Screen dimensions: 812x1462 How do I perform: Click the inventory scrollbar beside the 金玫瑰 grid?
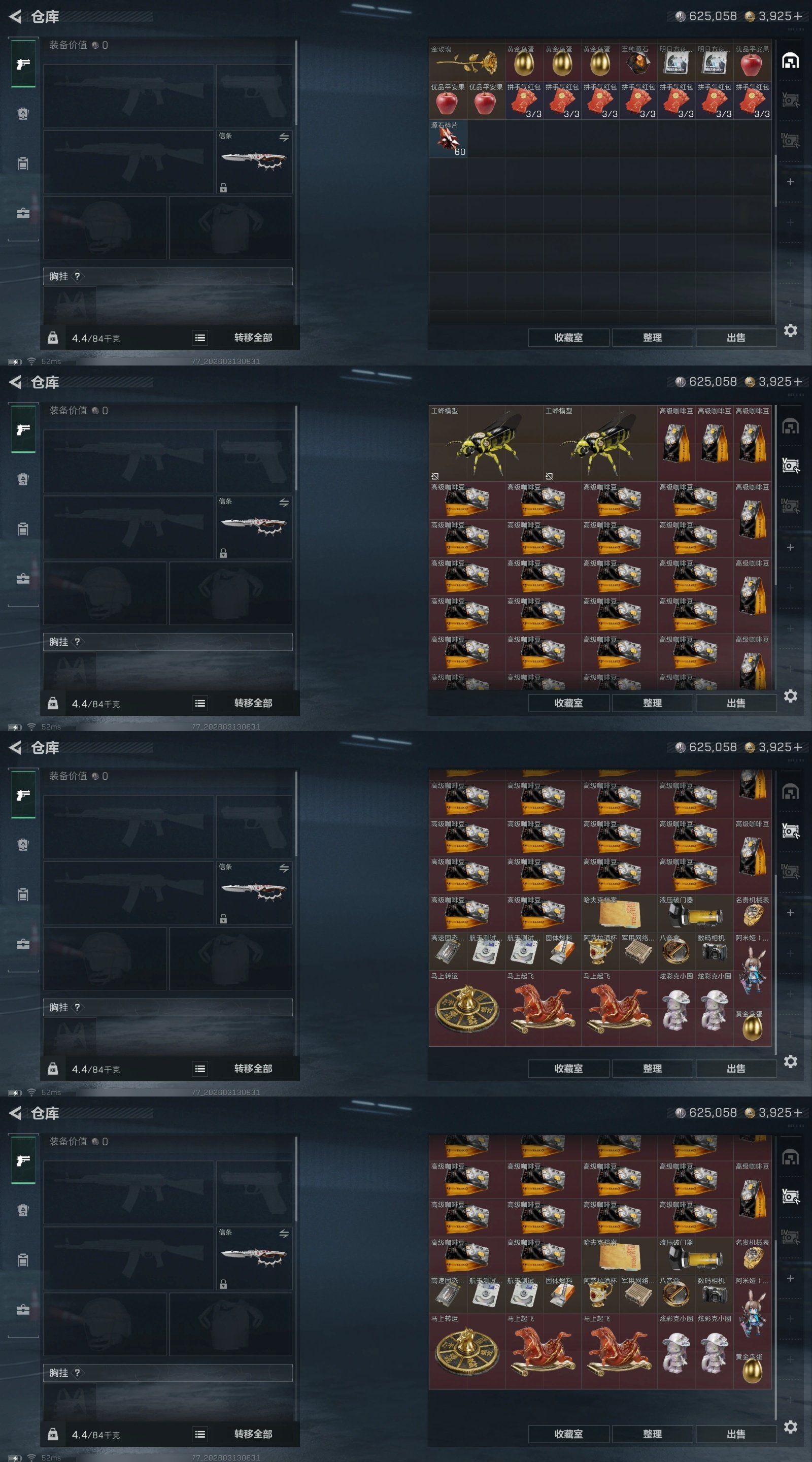click(x=774, y=181)
